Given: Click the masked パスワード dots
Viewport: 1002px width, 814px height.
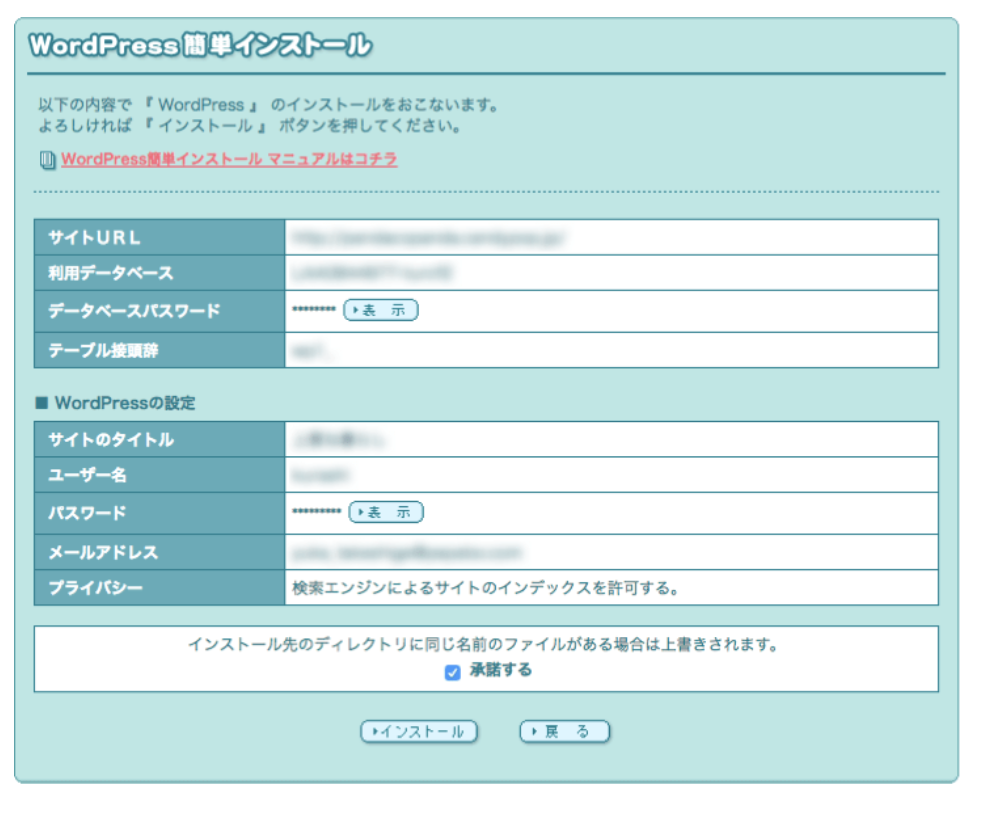Looking at the screenshot, I should (x=317, y=513).
